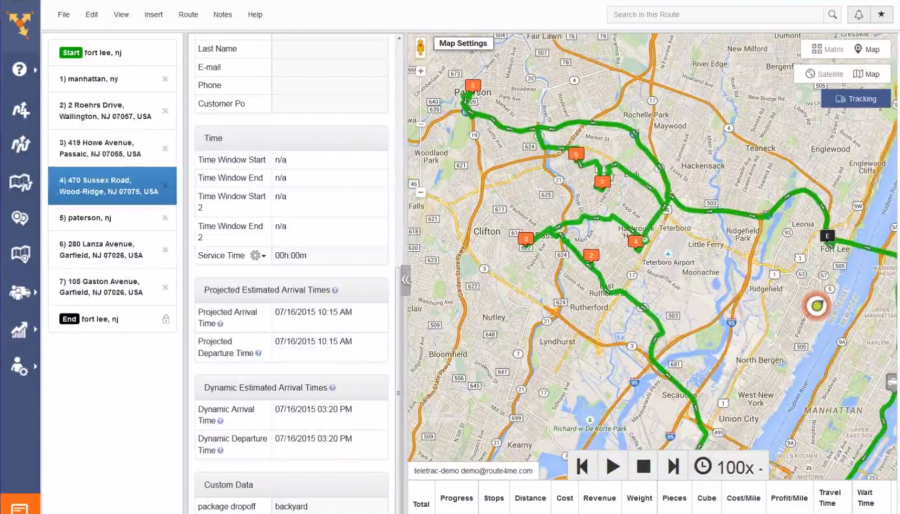This screenshot has width=900, height=514.
Task: Stop the route animation
Action: tap(643, 466)
